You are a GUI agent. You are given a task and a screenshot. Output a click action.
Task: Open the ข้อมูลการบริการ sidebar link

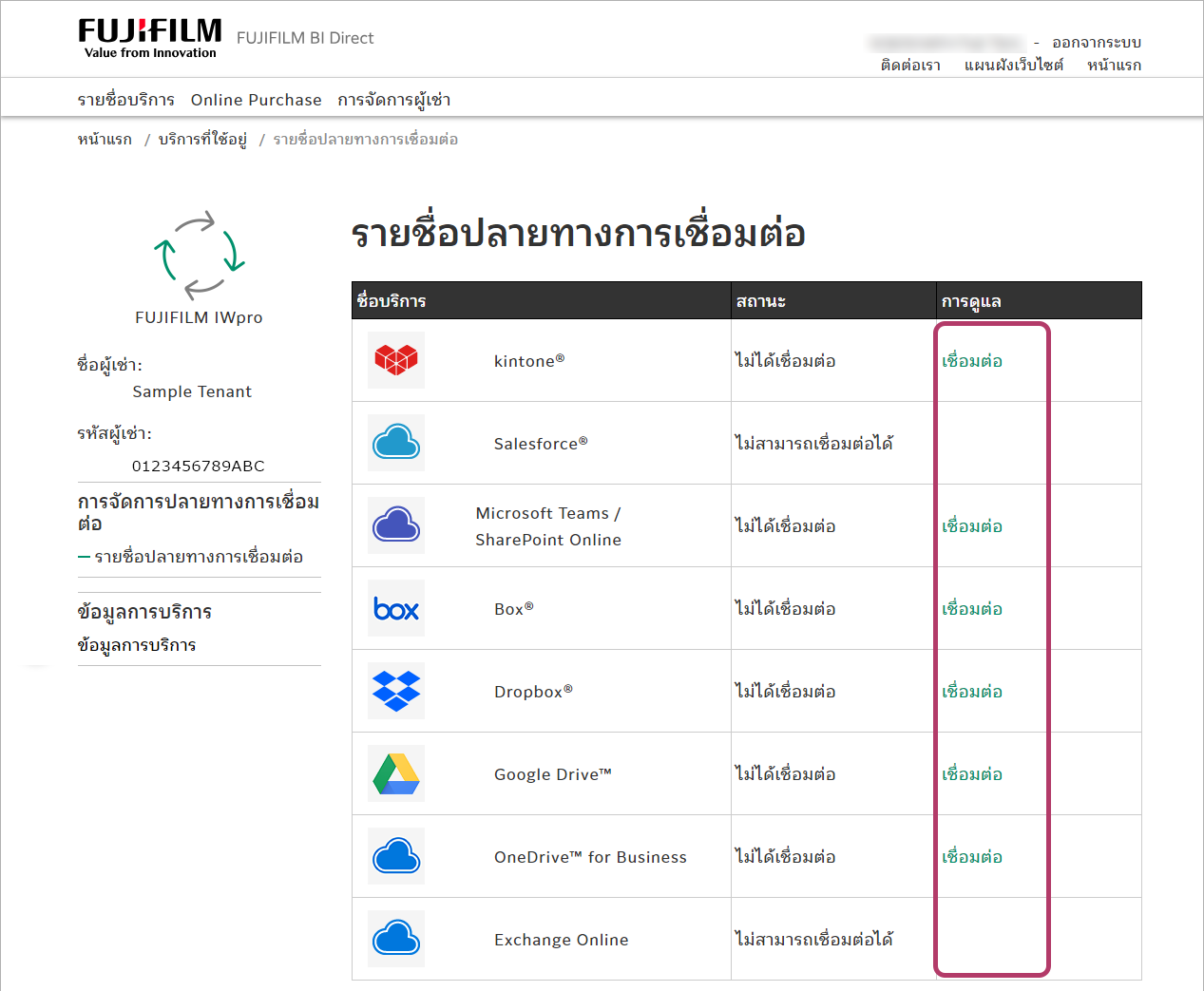(x=137, y=645)
